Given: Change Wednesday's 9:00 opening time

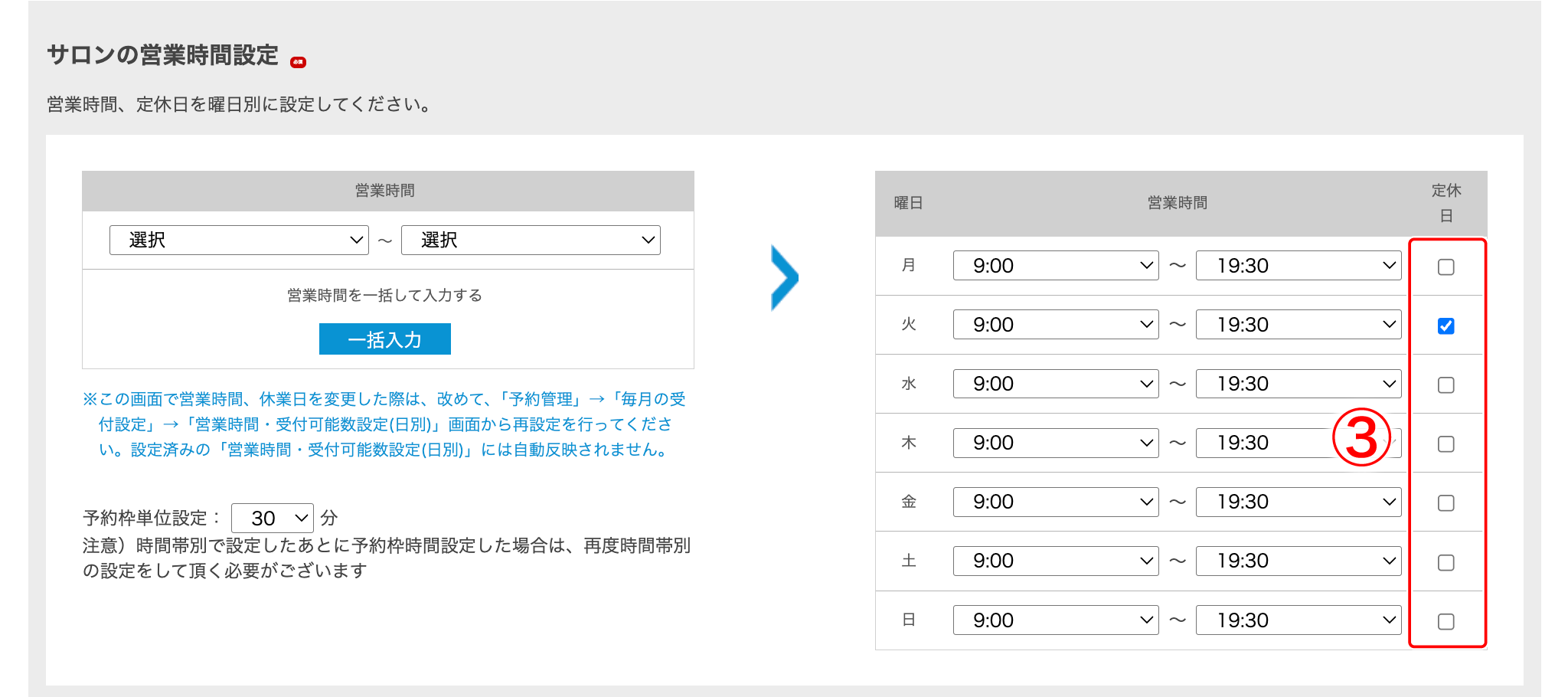Looking at the screenshot, I should pyautogui.click(x=1055, y=384).
